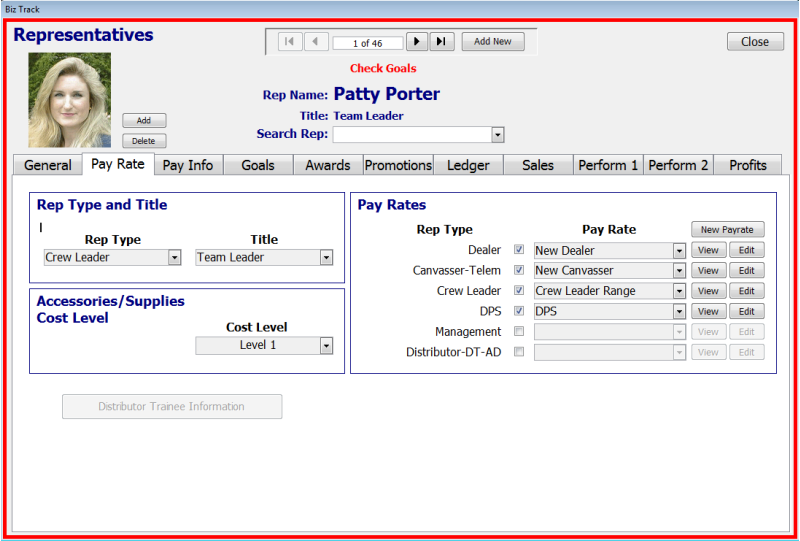The image size is (800, 541).
Task: Edit the DPS pay rate
Action: click(746, 311)
